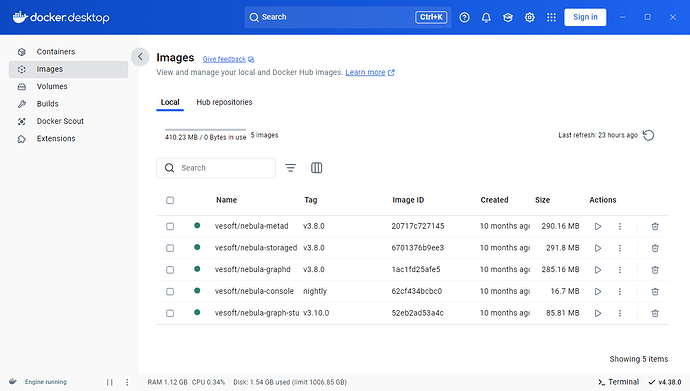The height and width of the screenshot is (391, 690).
Task: Open the Settings gear
Action: point(529,17)
